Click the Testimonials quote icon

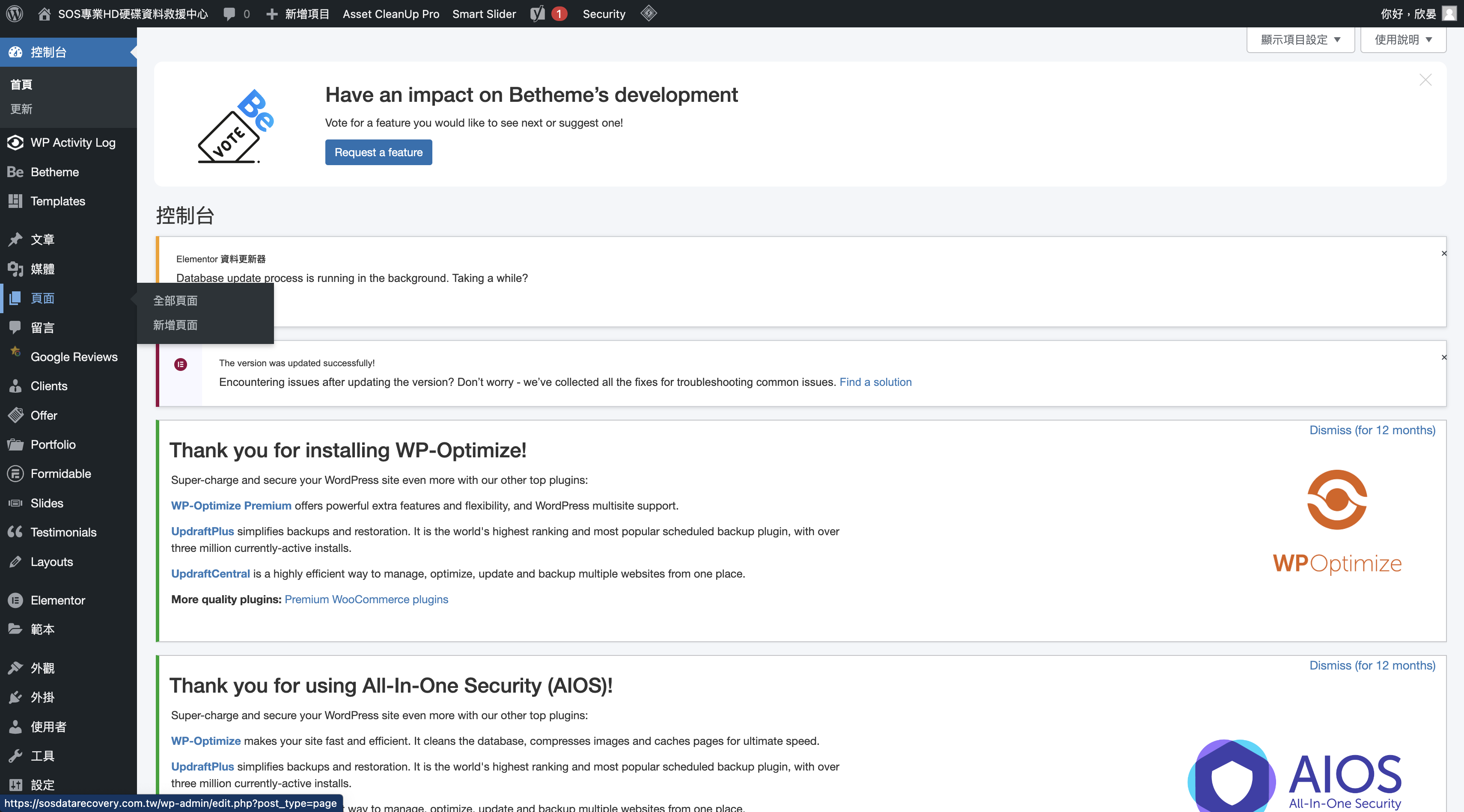point(15,532)
